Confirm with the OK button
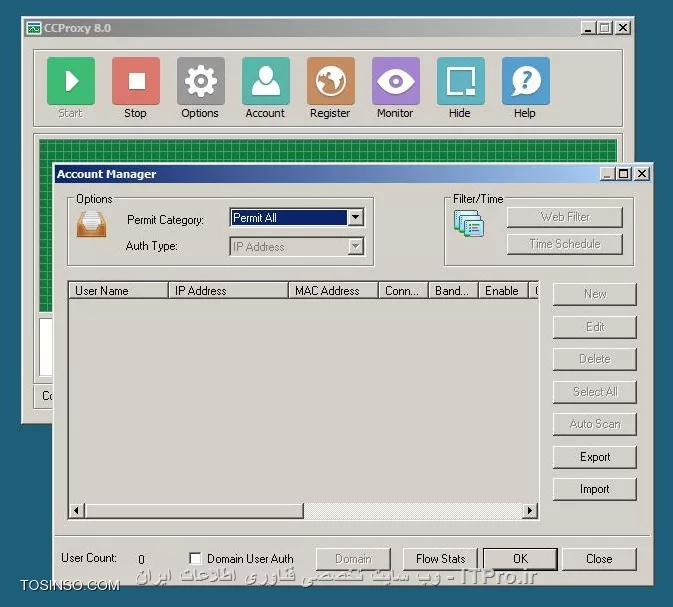Screen dimensions: 673x607 520,559
